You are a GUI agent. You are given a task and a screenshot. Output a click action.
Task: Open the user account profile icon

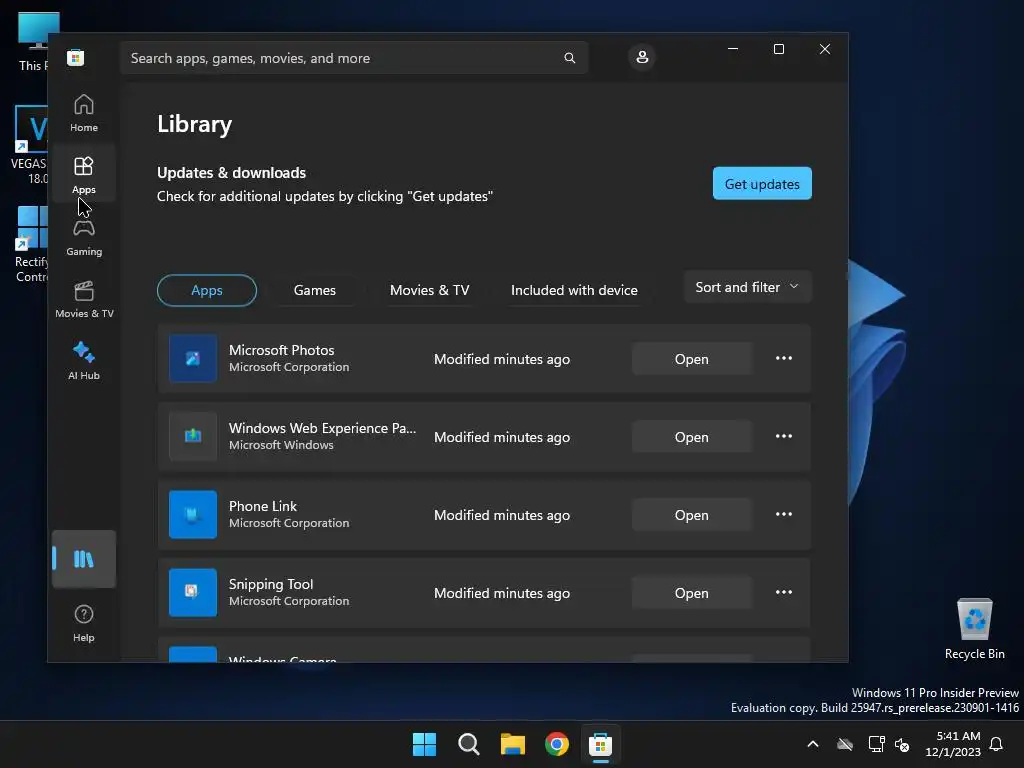pyautogui.click(x=642, y=57)
